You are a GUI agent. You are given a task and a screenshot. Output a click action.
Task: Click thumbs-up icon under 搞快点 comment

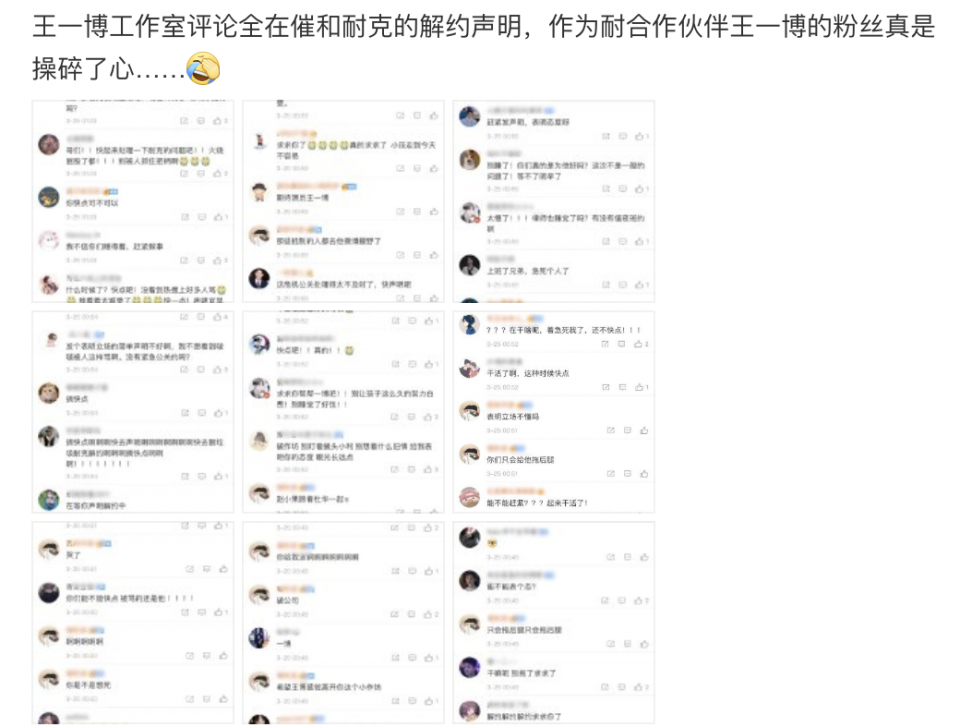click(x=219, y=413)
